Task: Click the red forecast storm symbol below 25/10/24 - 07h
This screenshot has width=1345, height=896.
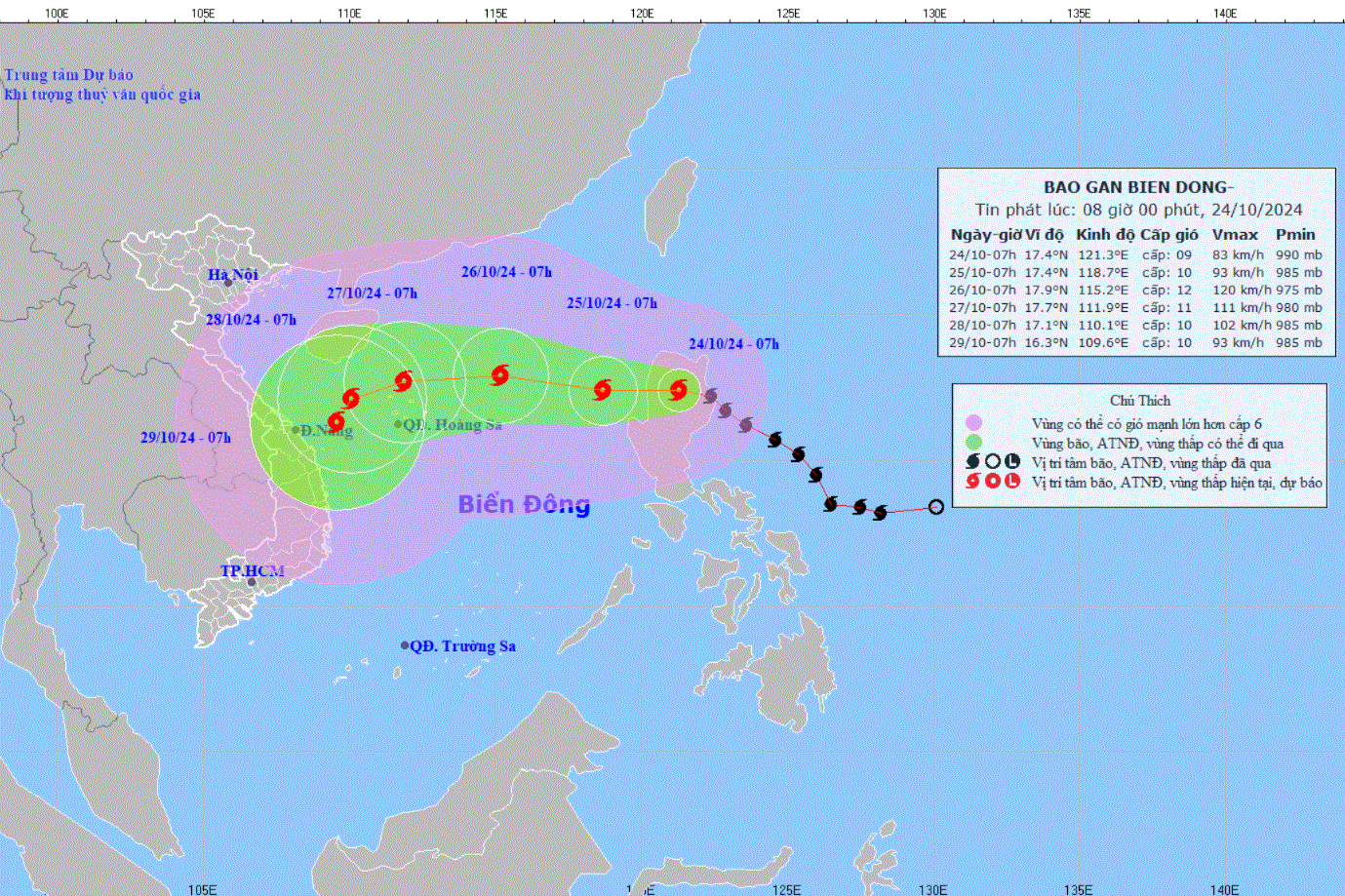Action: point(602,390)
